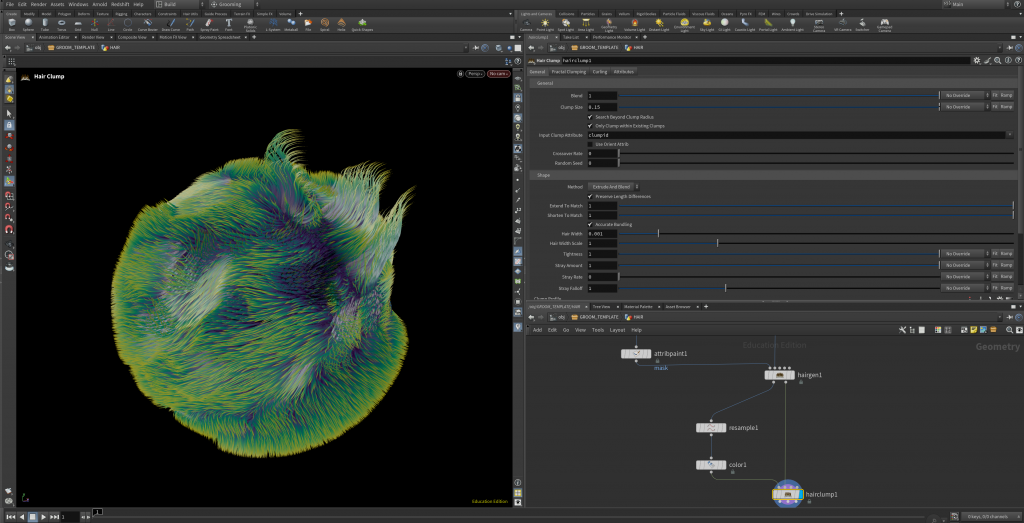The height and width of the screenshot is (523, 1024).
Task: Click the attribpaint1 node icon
Action: pos(635,353)
